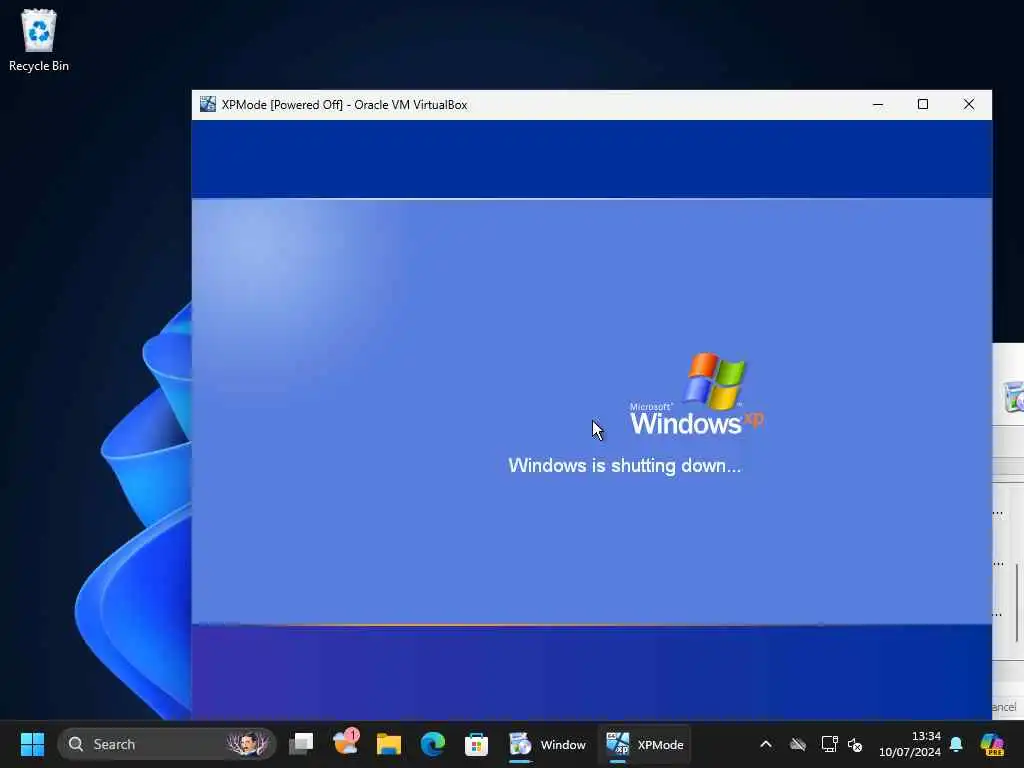The width and height of the screenshot is (1024, 768).
Task: Click the Windows XP logo in the VM
Action: click(696, 394)
